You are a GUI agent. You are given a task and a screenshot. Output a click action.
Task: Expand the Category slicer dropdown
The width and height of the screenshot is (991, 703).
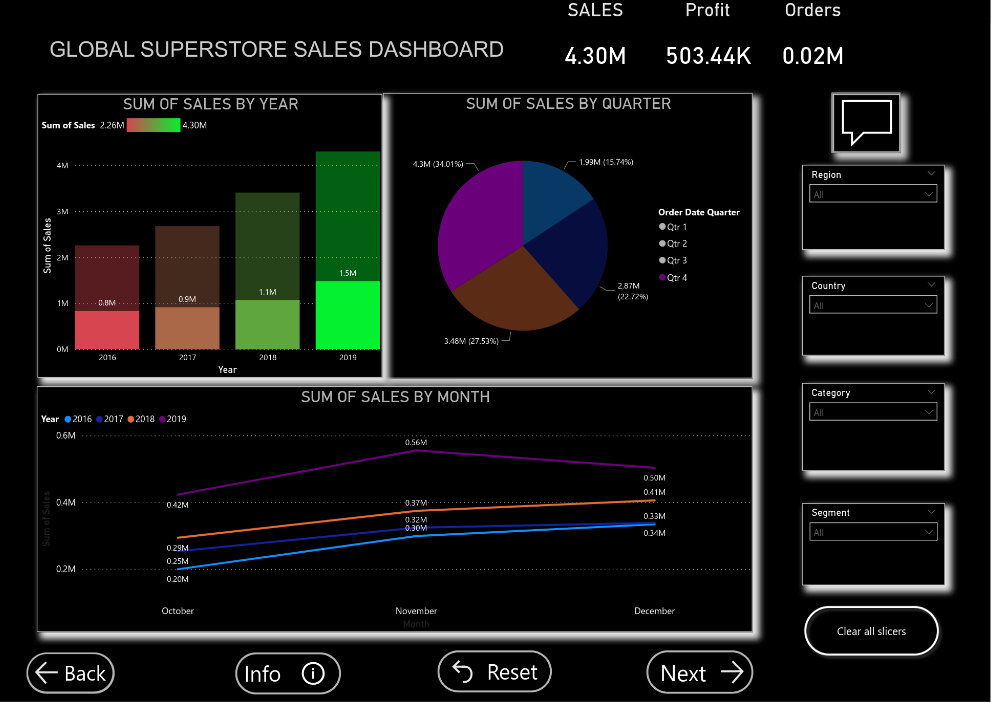pyautogui.click(x=873, y=412)
